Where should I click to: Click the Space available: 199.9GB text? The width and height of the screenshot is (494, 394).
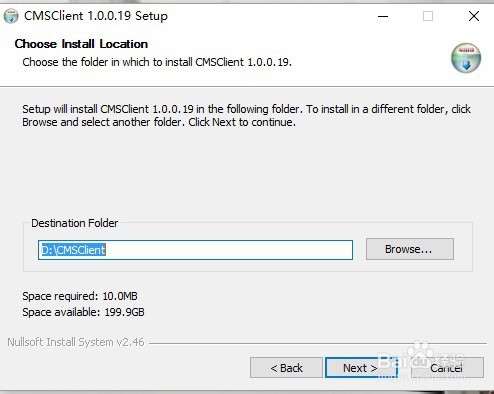point(83,312)
